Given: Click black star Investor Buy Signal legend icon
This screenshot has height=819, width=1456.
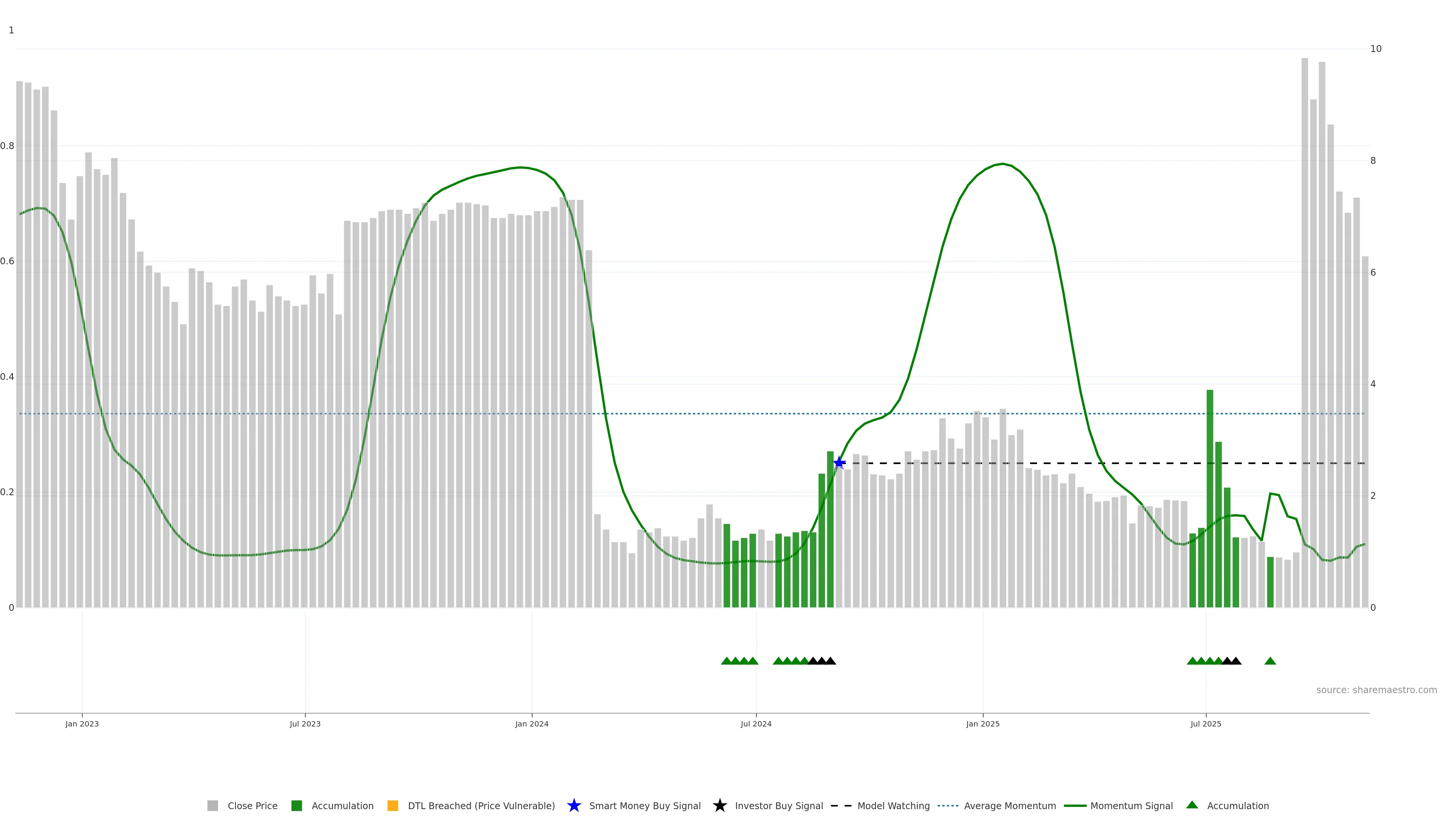Looking at the screenshot, I should point(720,805).
